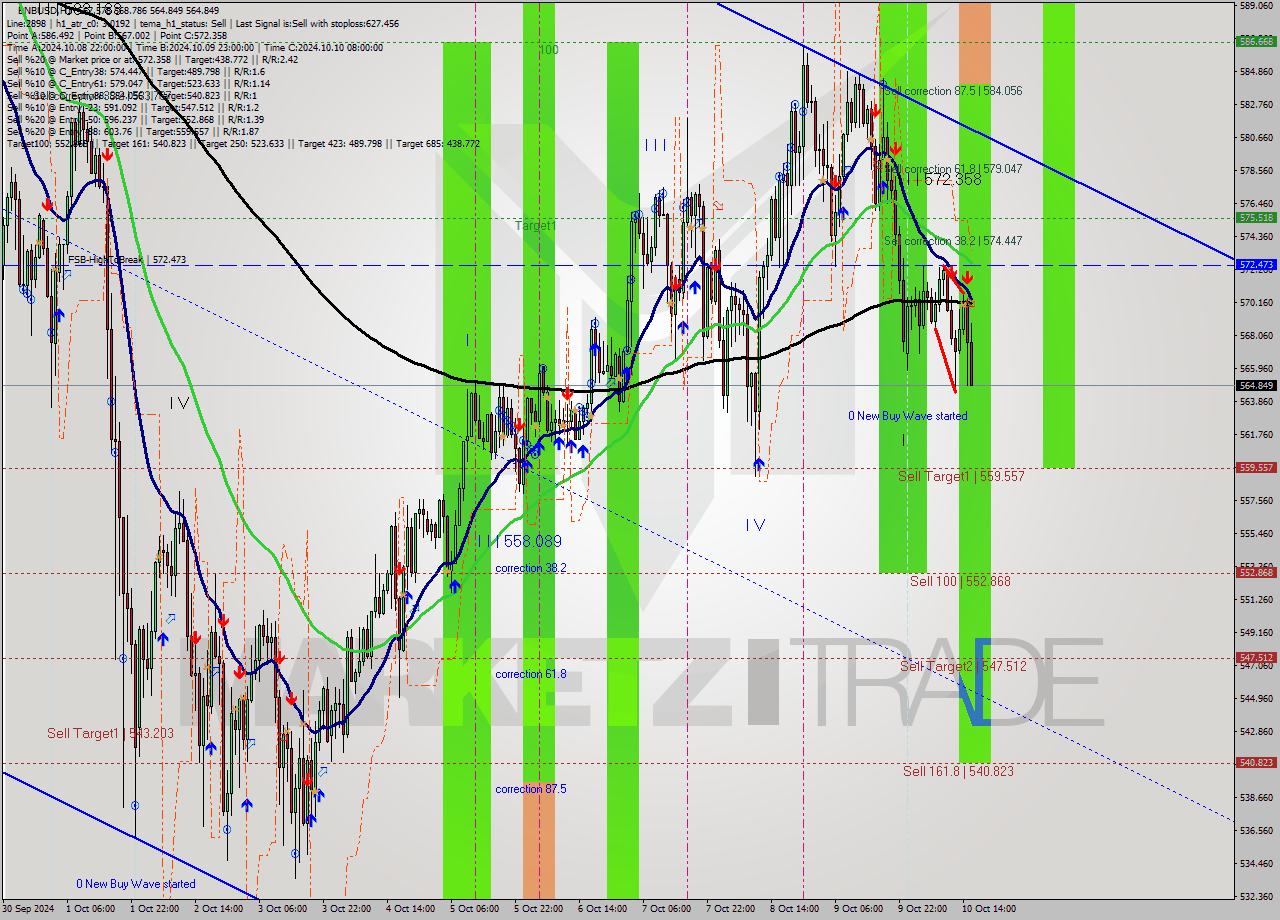Click the blue 572.473 price-axis tag
The width and height of the screenshot is (1280, 920).
[1256, 265]
